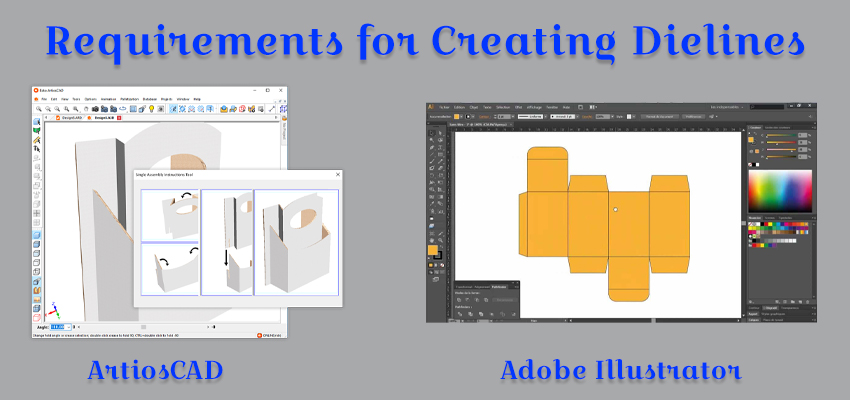Click the trash icon at the bottom of the Swatches panel

pyautogui.click(x=808, y=302)
